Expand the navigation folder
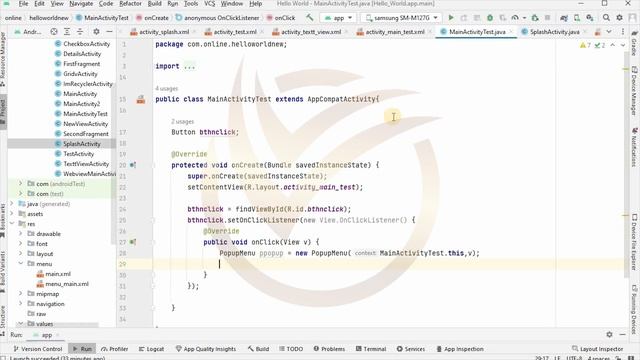The image size is (640, 360). click(x=20, y=304)
